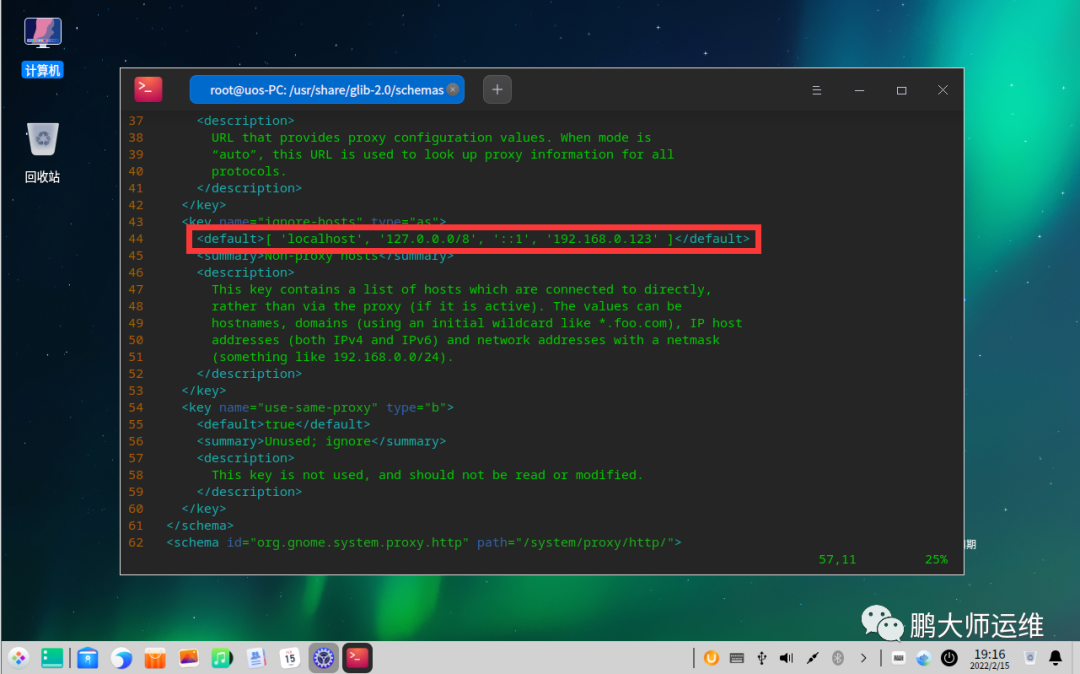Open a new terminal tab with plus button

[497, 90]
